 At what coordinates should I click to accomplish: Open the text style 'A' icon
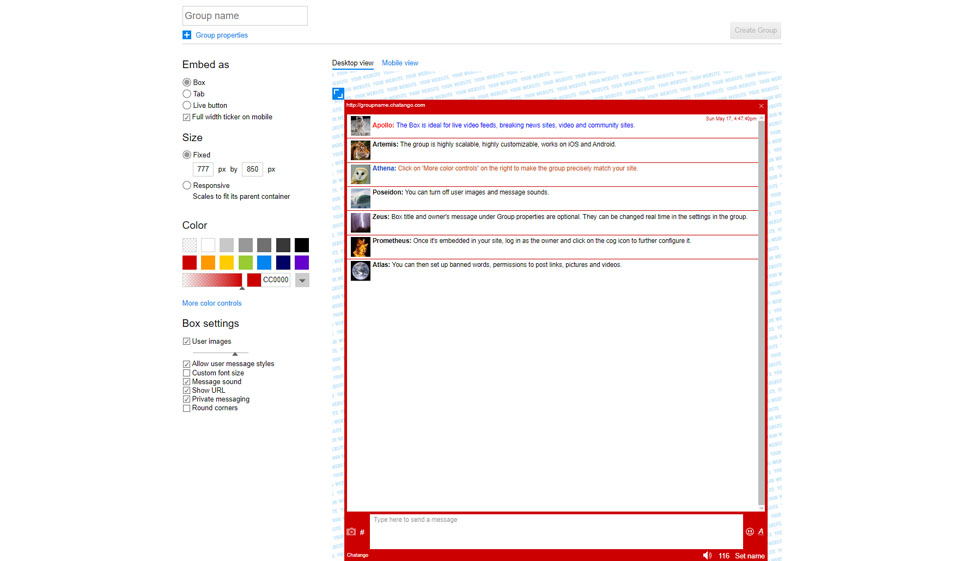[x=761, y=532]
